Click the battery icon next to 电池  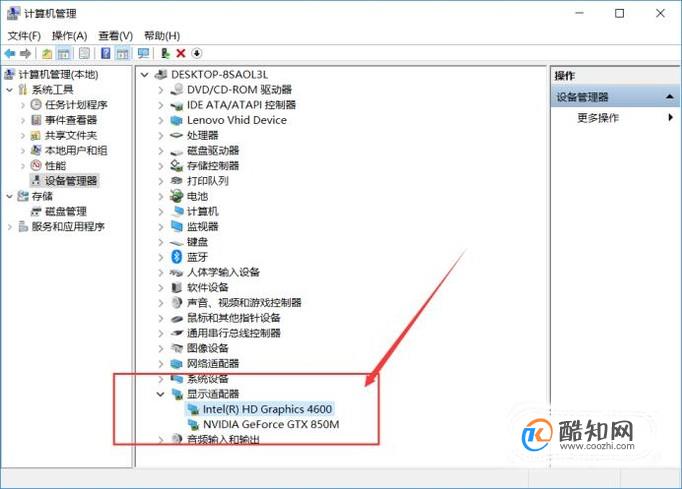[x=176, y=196]
